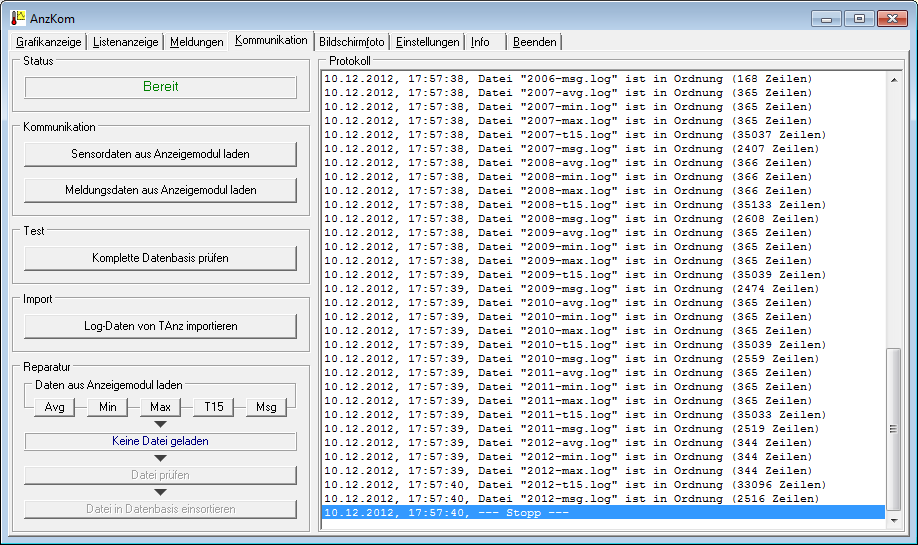Select the Bildschirmfoto tab
This screenshot has width=918, height=545.
351,42
